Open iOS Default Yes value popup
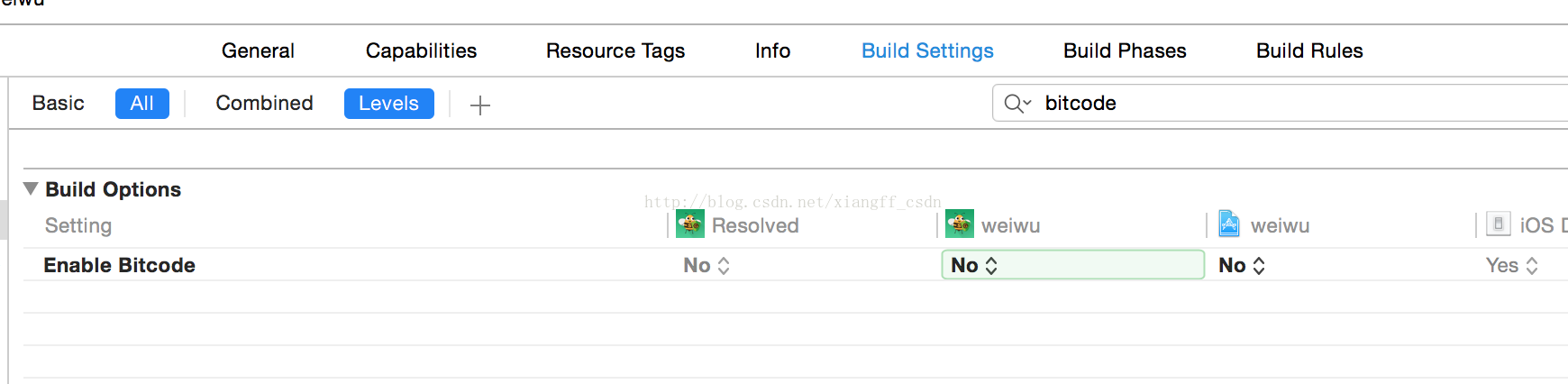This screenshot has height=384, width=1568. (1512, 266)
